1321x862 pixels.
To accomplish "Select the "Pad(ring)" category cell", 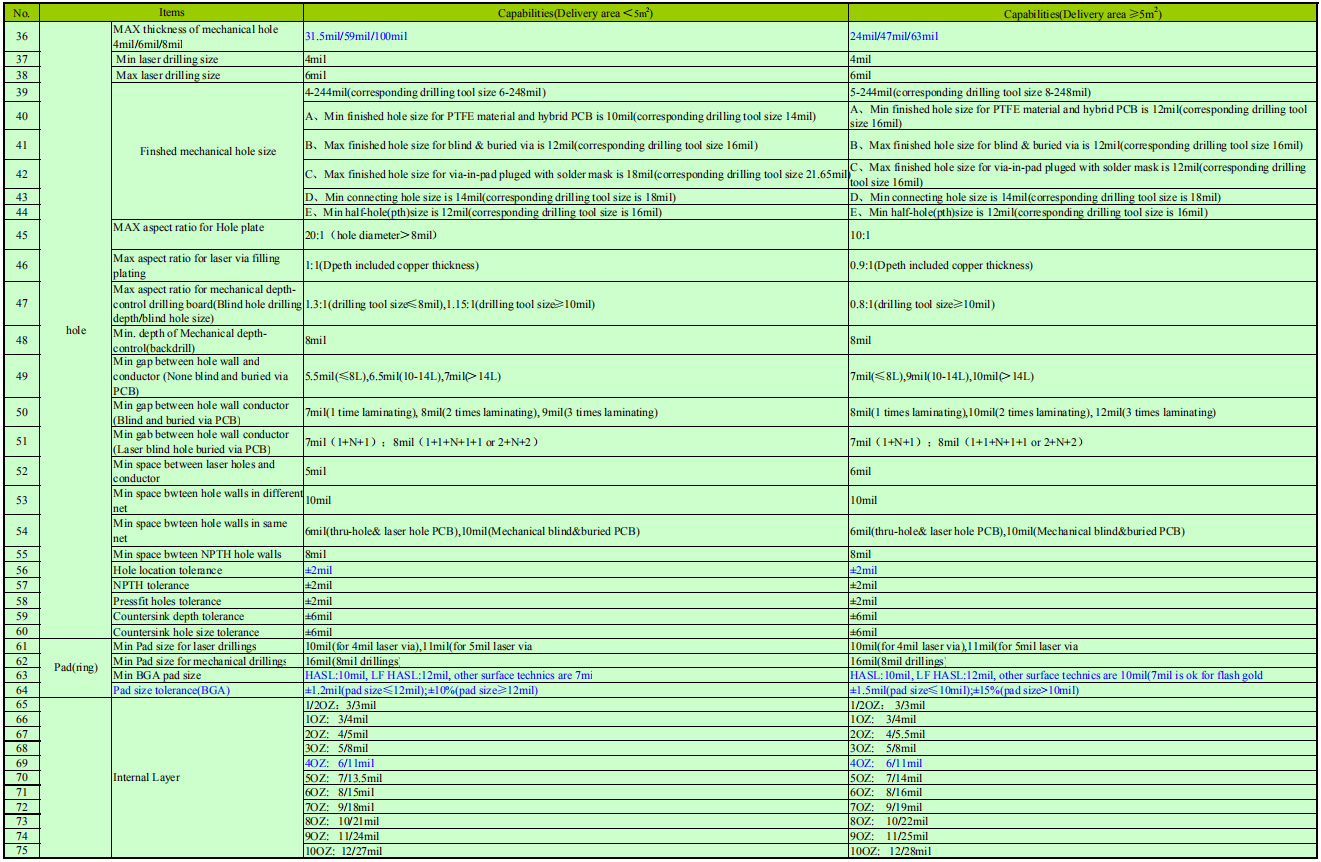I will point(76,667).
